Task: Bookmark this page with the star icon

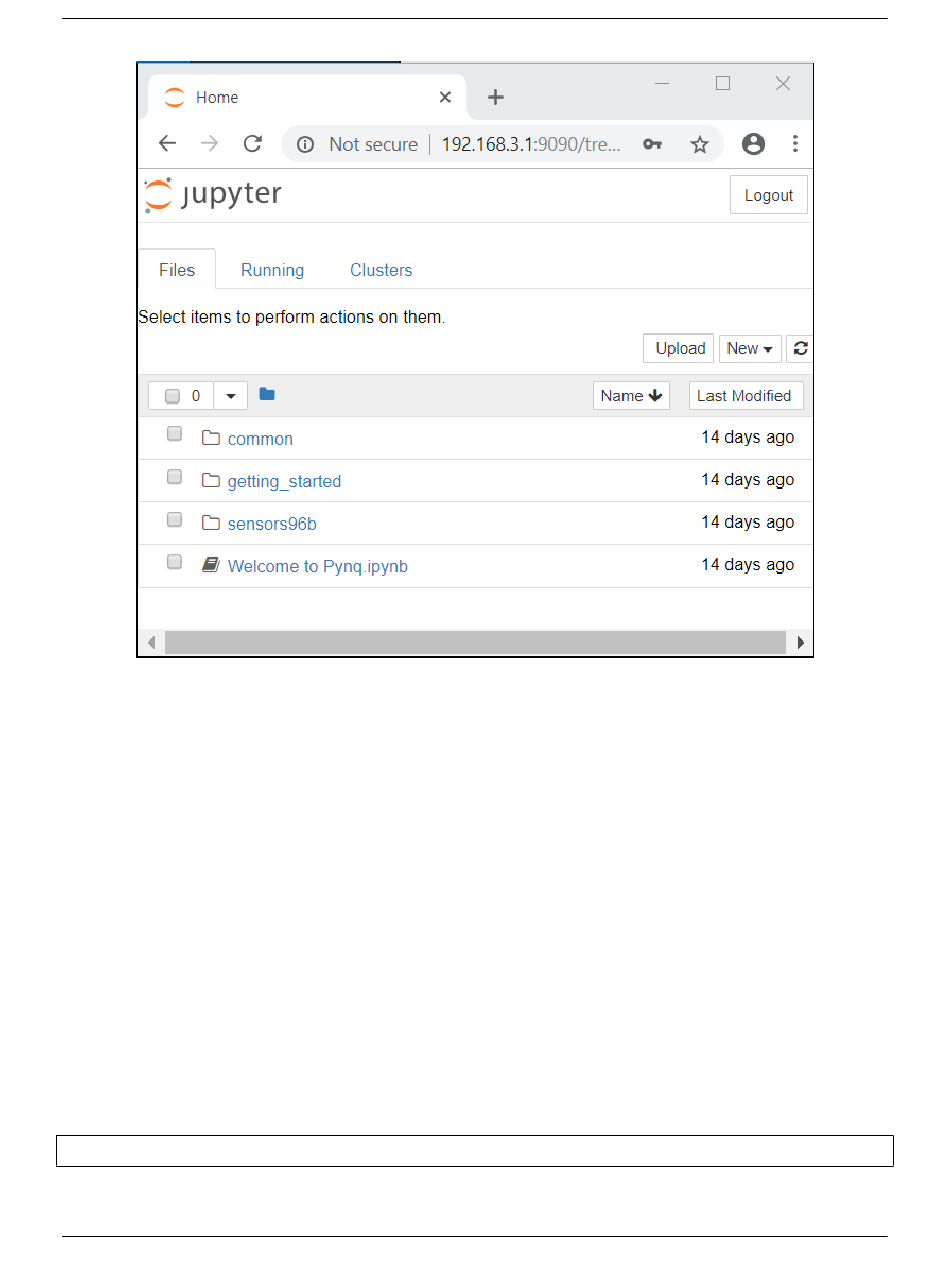Action: click(x=700, y=145)
